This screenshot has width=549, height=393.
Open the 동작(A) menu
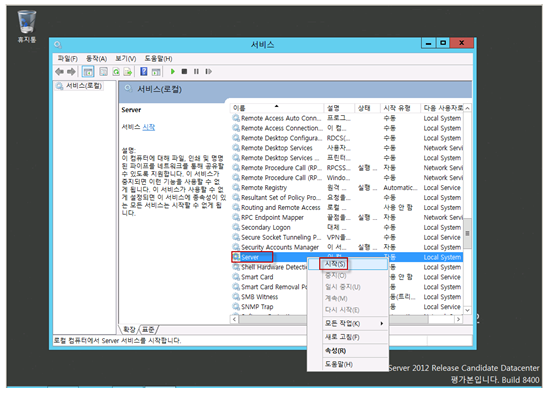tap(96, 58)
